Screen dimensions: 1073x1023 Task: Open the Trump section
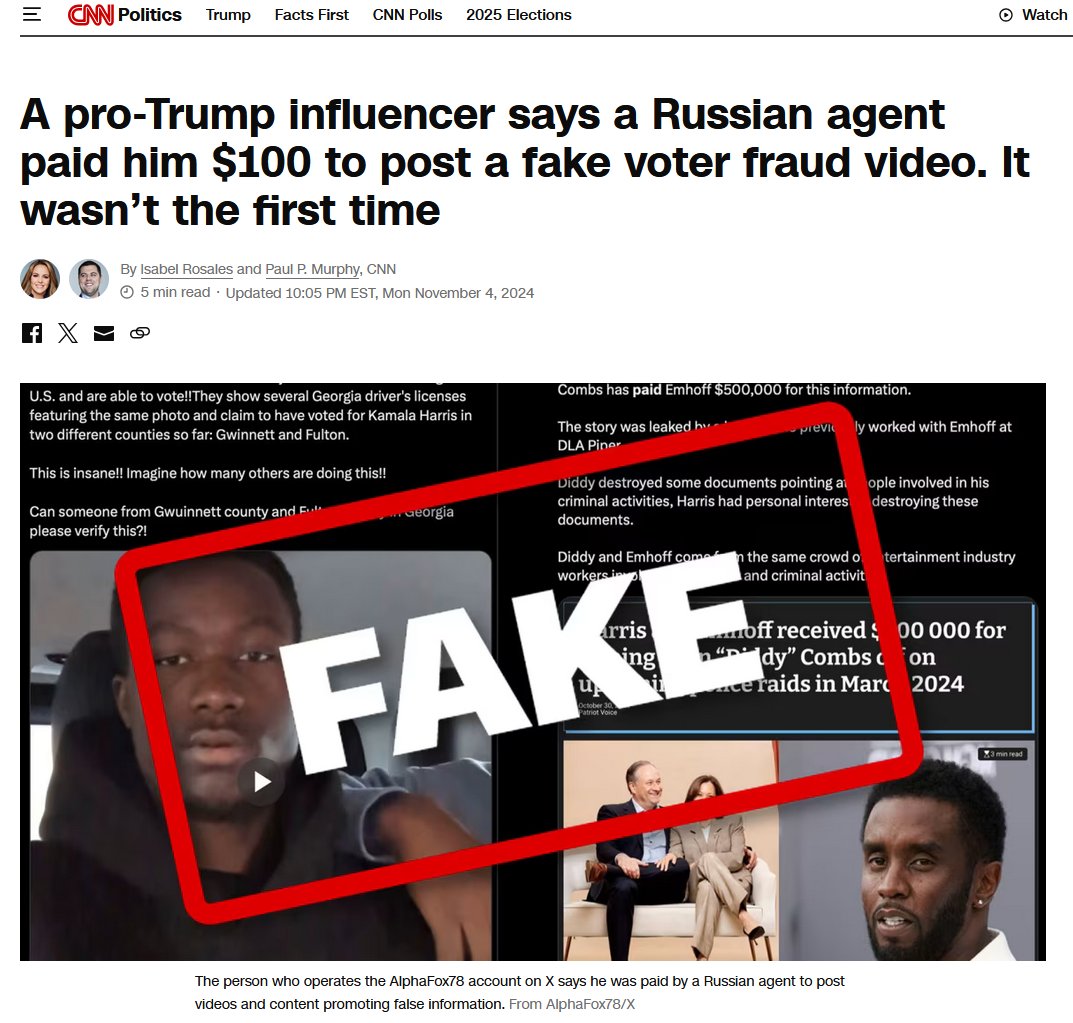[228, 14]
